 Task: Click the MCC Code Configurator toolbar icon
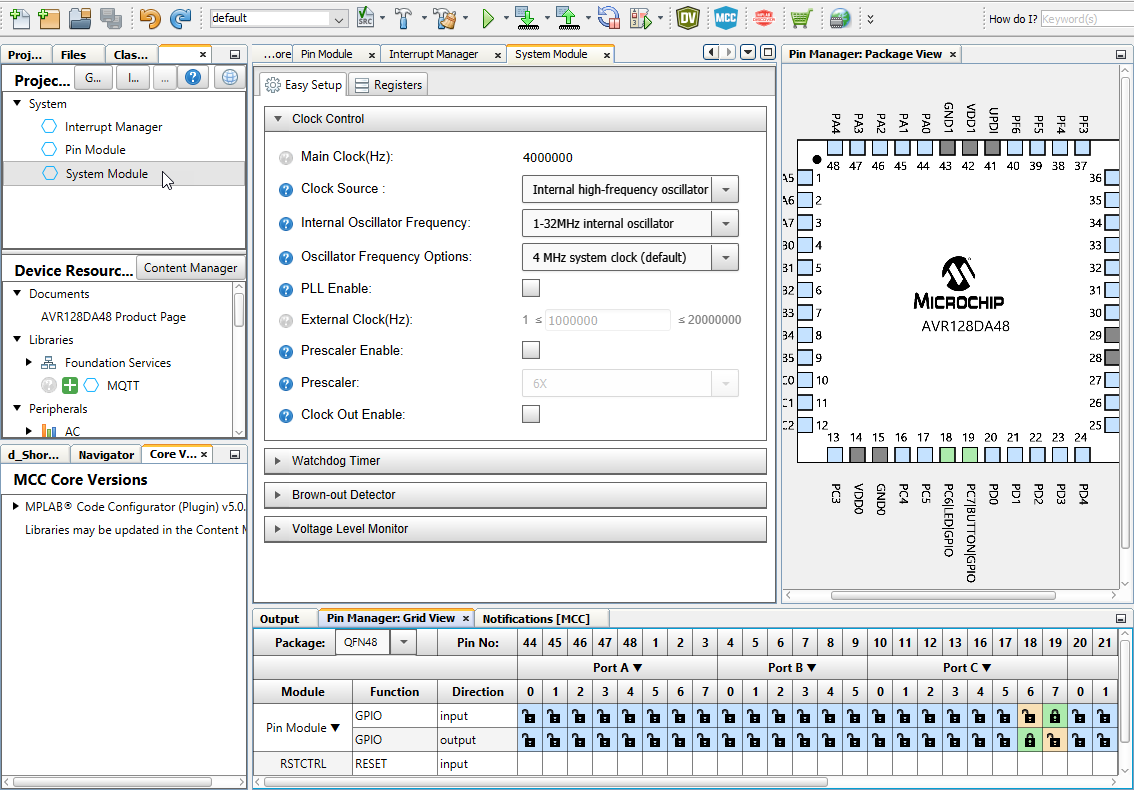pyautogui.click(x=725, y=18)
